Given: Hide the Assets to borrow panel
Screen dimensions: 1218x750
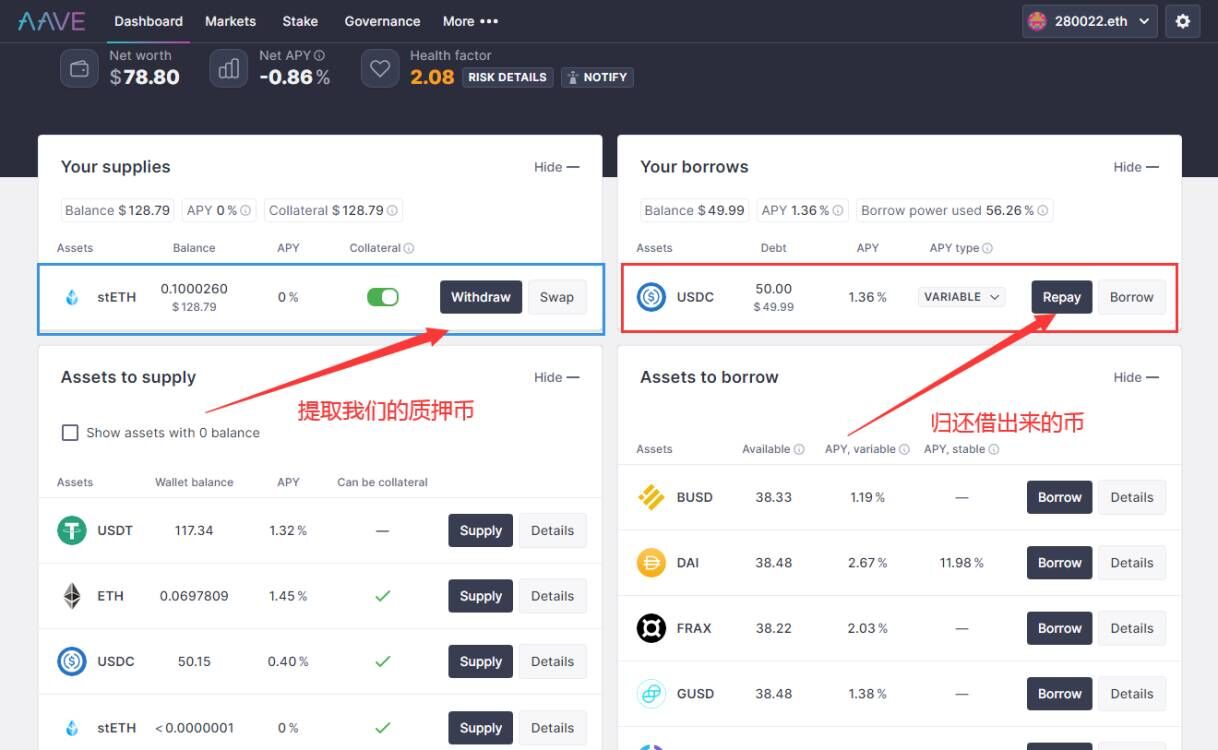Looking at the screenshot, I should [x=1136, y=377].
